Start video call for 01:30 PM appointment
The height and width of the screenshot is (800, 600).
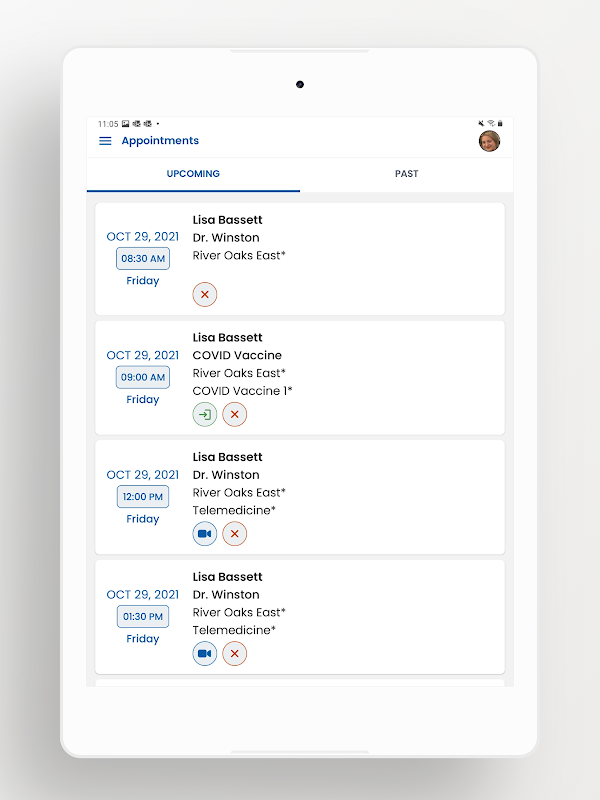[x=205, y=654]
